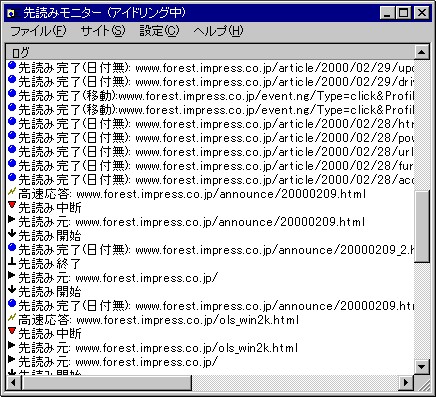Select text 高速応答: www.forest.impress.co.jp/announce/20000209.html
Screen dimensions: 436x397
(192, 194)
